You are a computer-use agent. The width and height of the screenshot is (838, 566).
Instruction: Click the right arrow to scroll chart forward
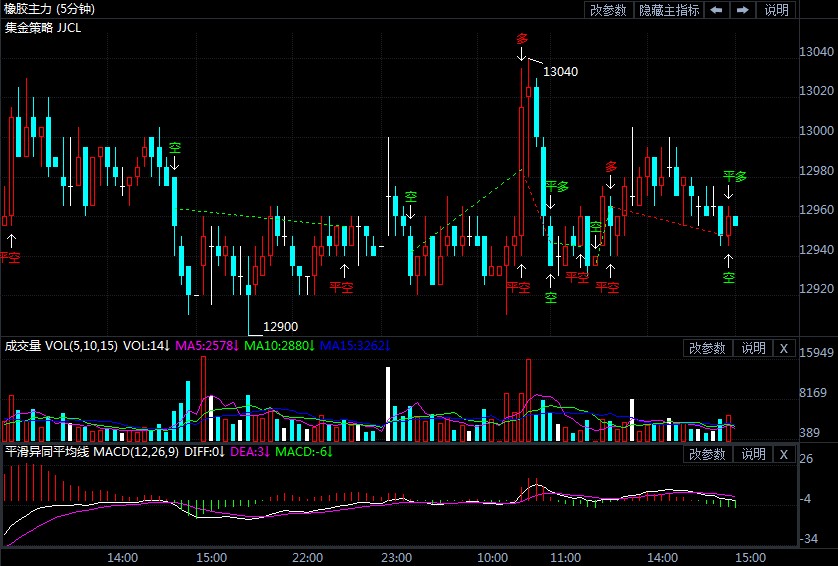742,10
